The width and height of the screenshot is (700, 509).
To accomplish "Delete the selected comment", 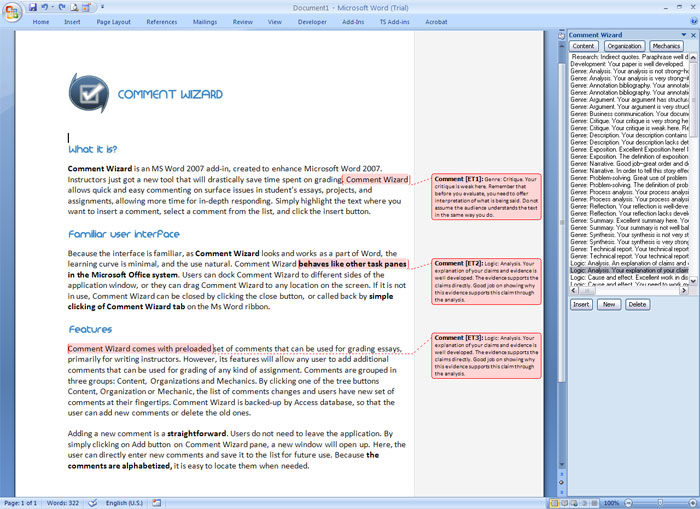I will point(637,305).
